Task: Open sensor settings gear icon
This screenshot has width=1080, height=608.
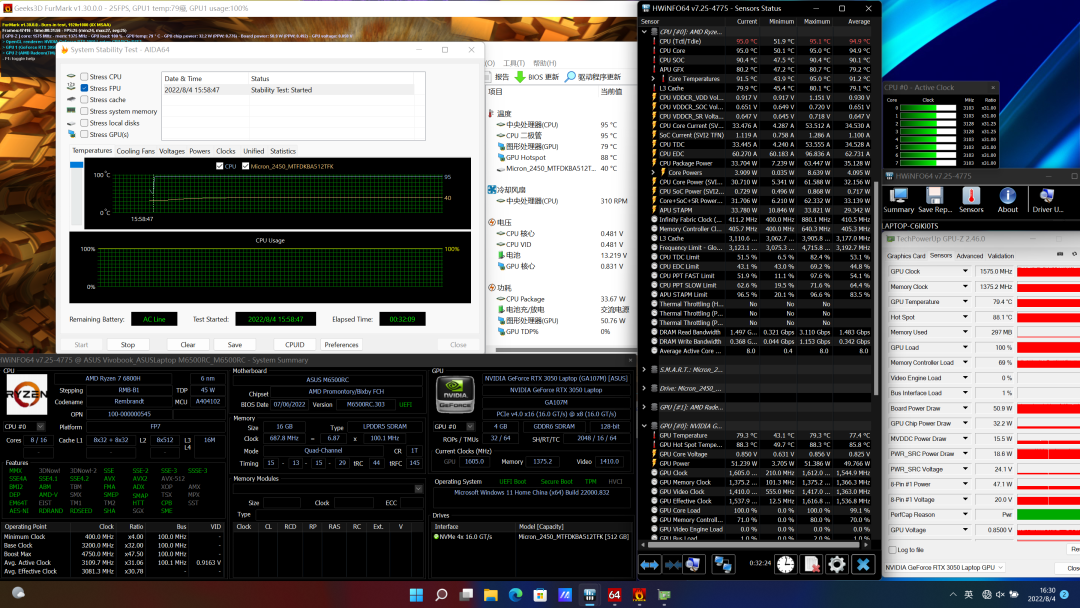Action: tap(837, 565)
